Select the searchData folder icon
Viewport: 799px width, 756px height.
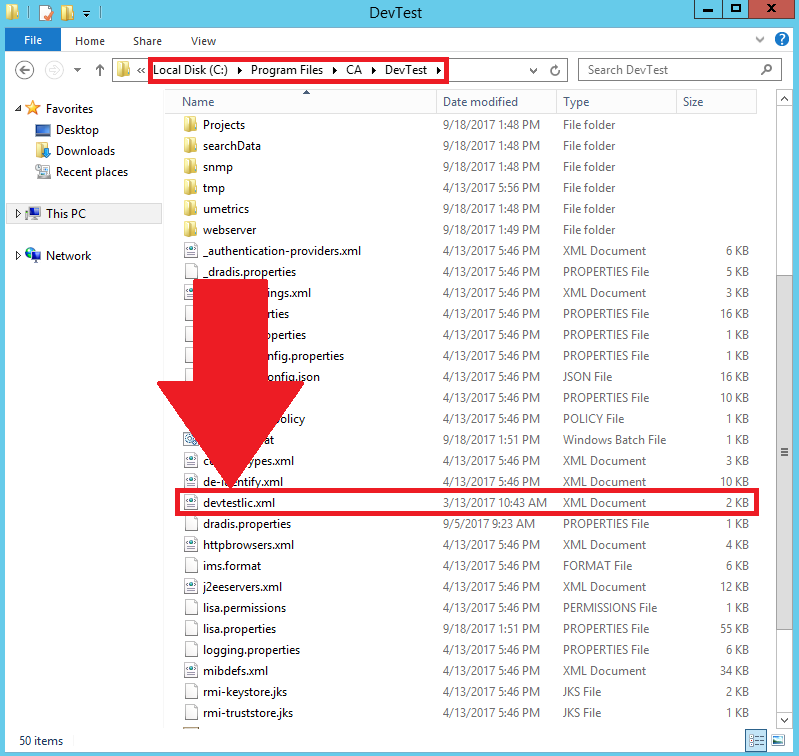click(x=191, y=146)
